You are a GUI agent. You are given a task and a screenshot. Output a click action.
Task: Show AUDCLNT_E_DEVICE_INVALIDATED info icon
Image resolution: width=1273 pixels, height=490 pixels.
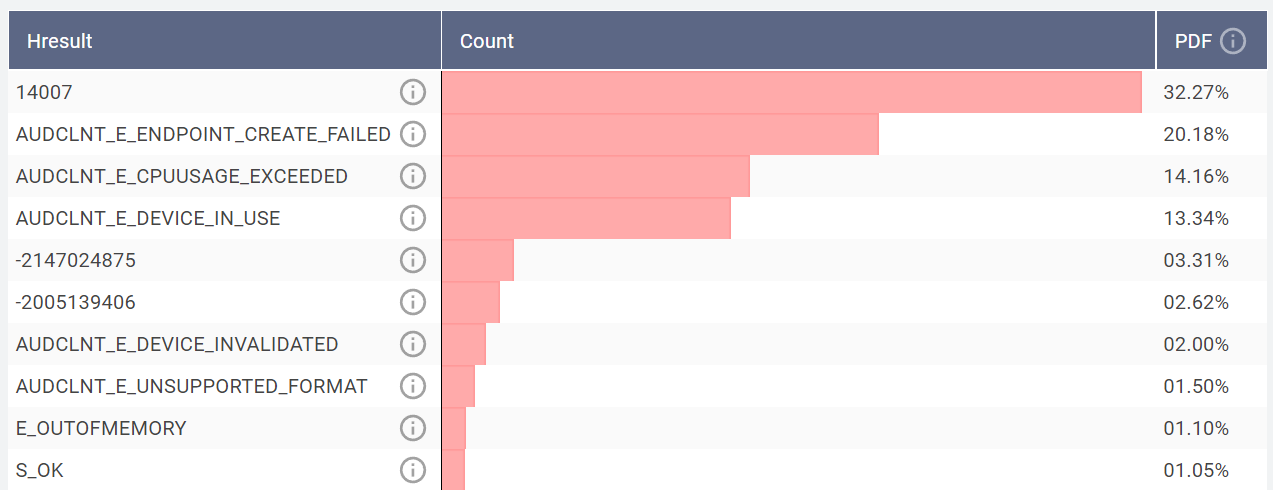point(413,344)
